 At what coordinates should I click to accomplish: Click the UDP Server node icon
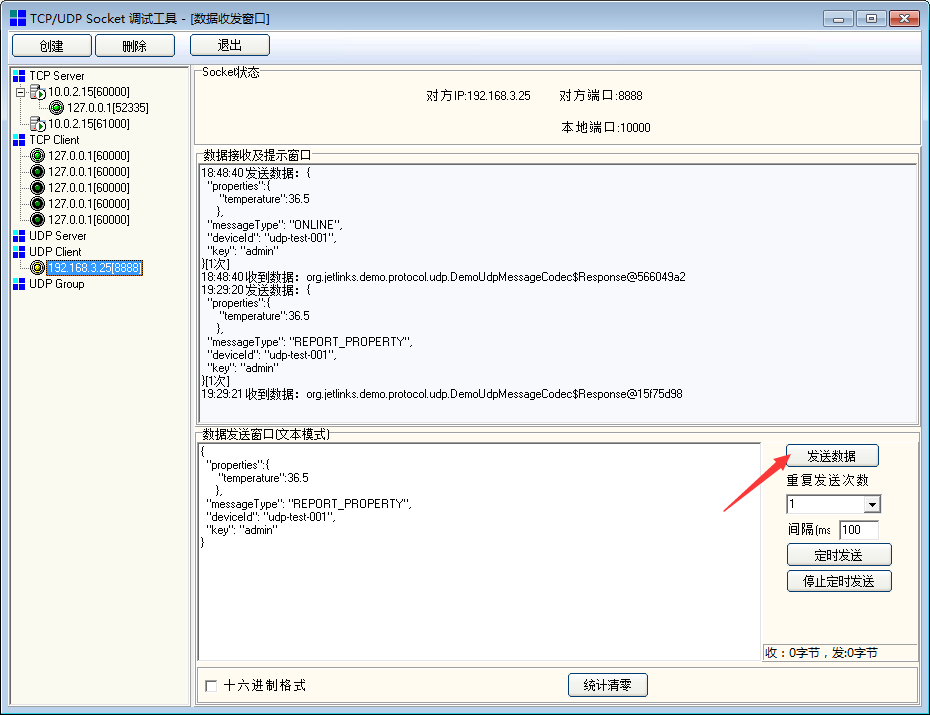(19, 236)
